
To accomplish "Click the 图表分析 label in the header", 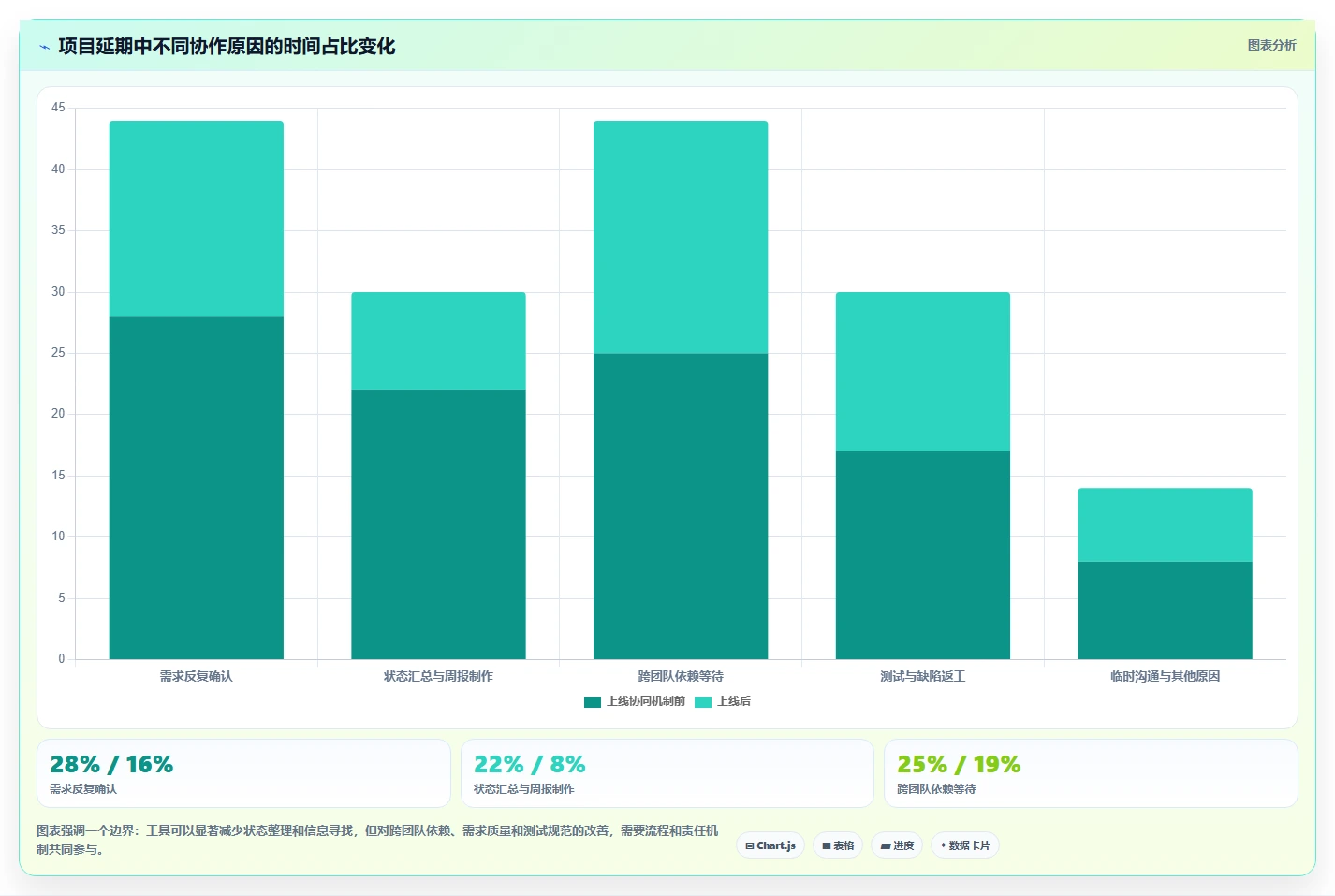I will click(1271, 45).
